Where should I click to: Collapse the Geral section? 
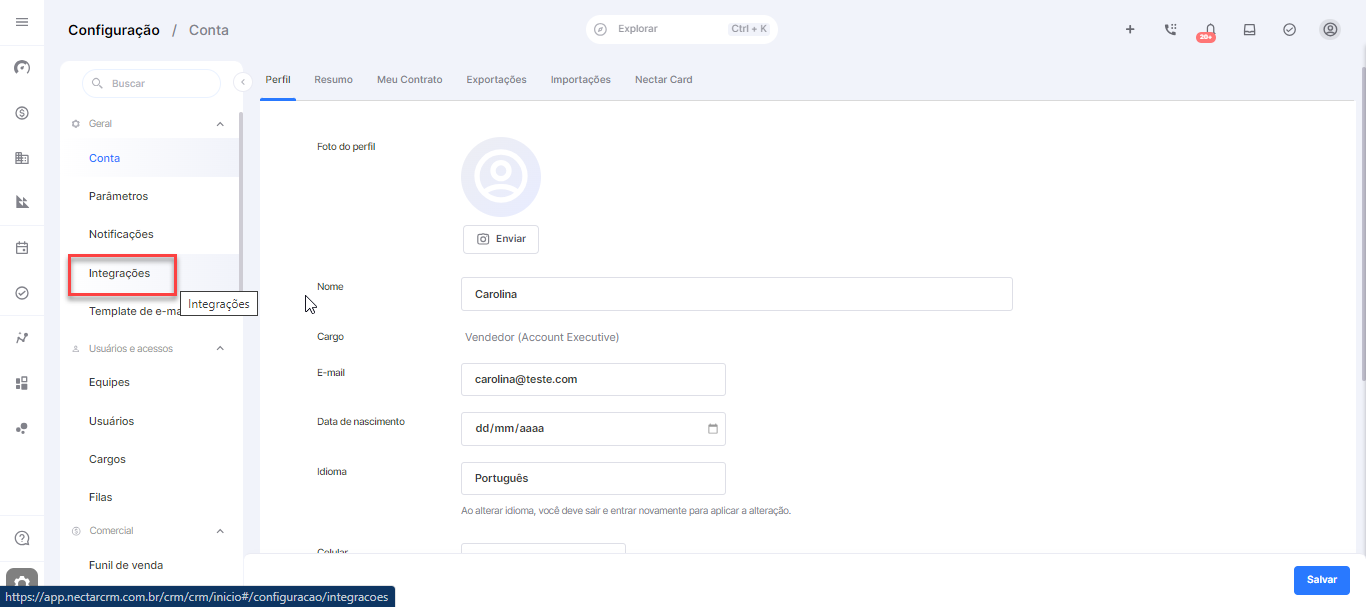point(220,124)
